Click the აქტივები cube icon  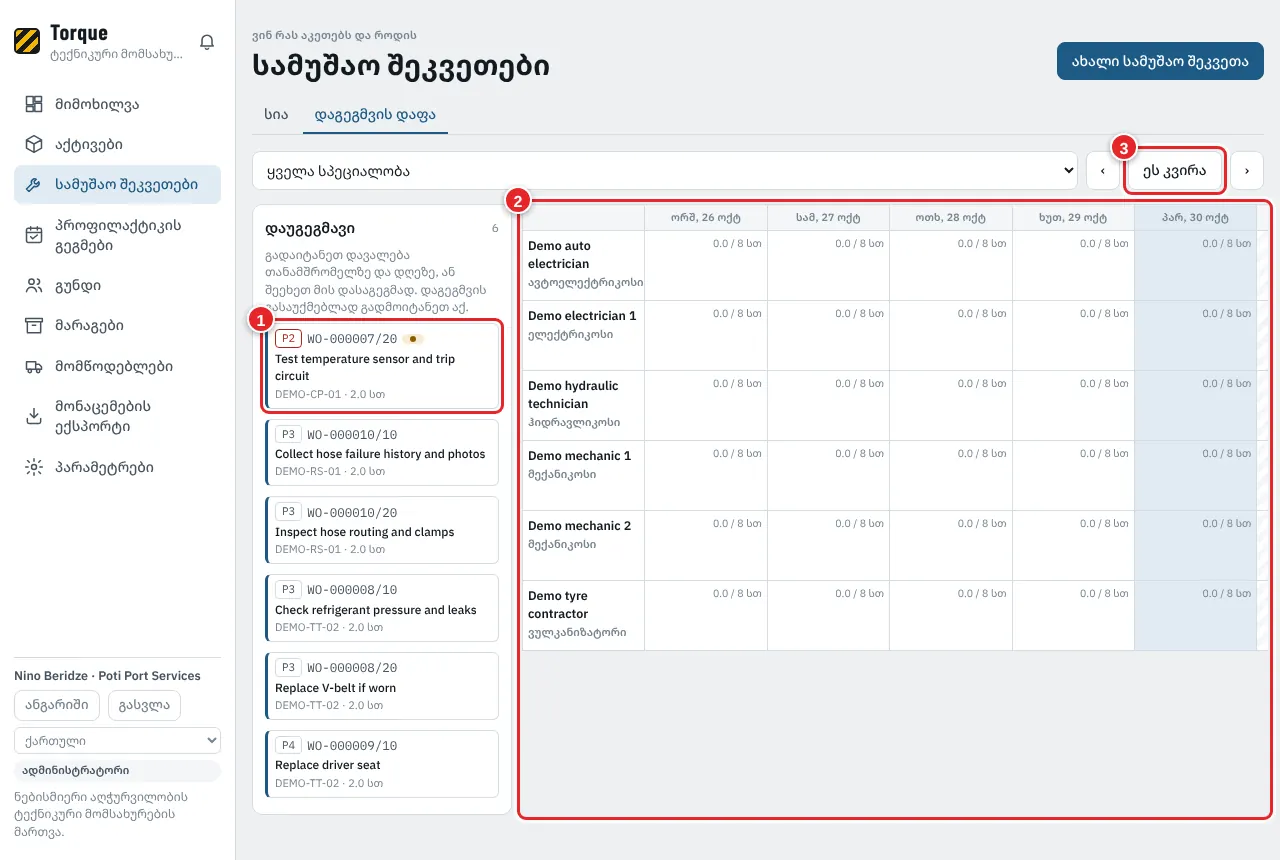34,144
